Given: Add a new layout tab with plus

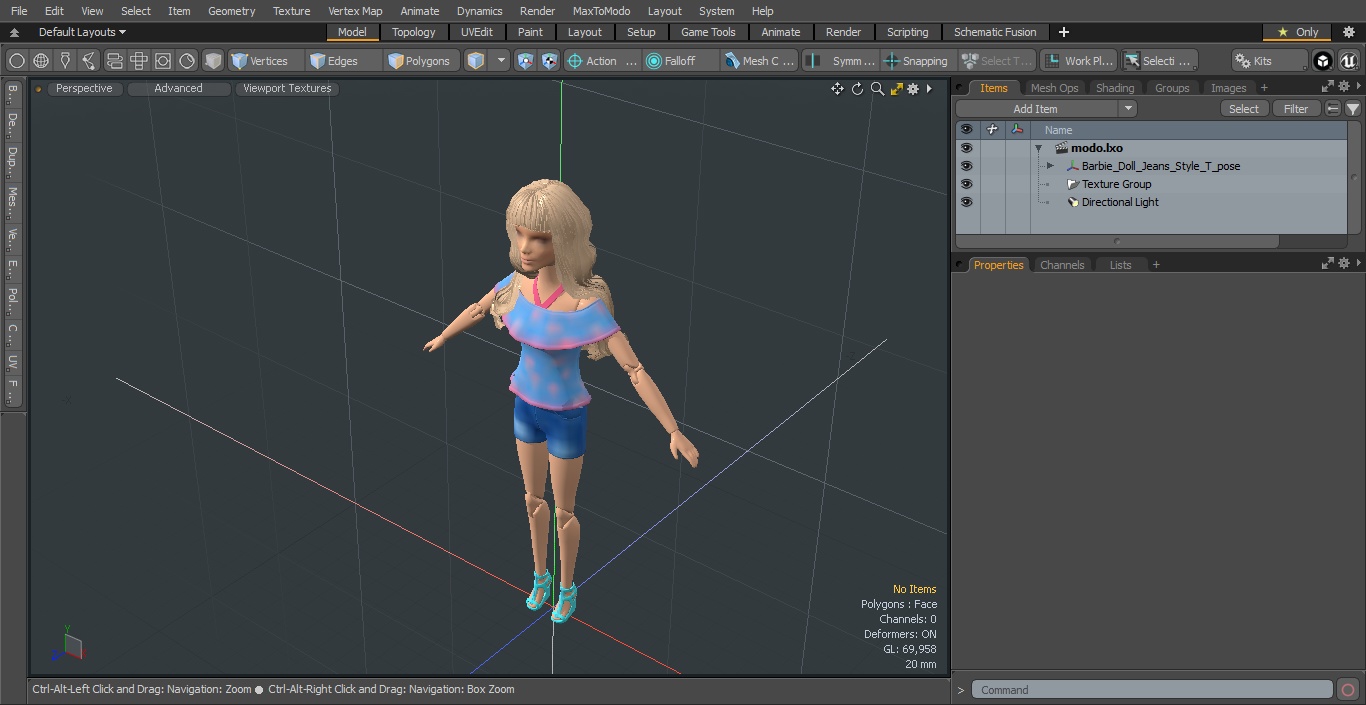Looking at the screenshot, I should point(1063,32).
